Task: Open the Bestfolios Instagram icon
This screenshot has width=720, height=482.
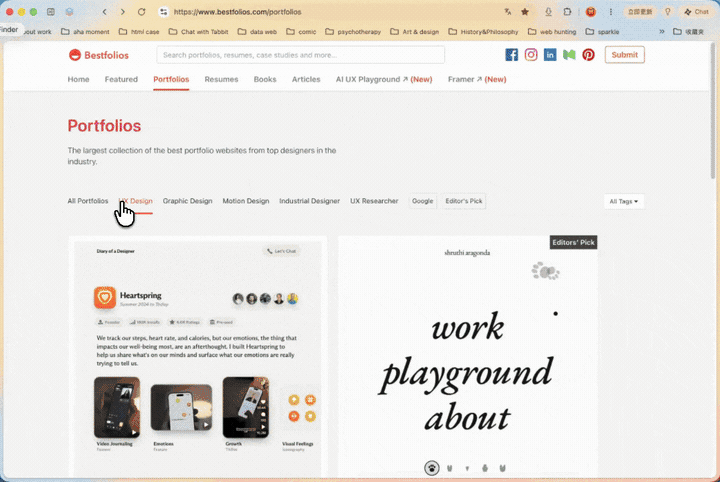Action: [x=531, y=55]
